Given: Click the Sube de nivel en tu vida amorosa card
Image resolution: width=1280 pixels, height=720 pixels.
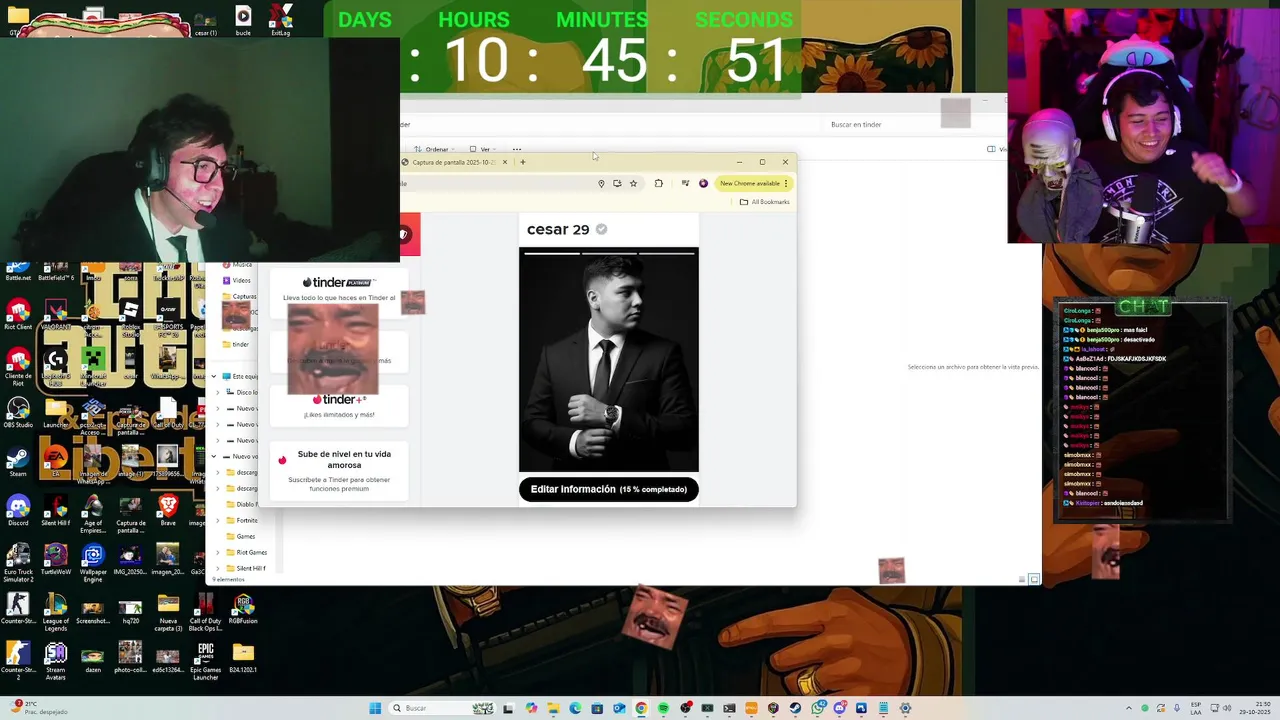Looking at the screenshot, I should 338,470.
